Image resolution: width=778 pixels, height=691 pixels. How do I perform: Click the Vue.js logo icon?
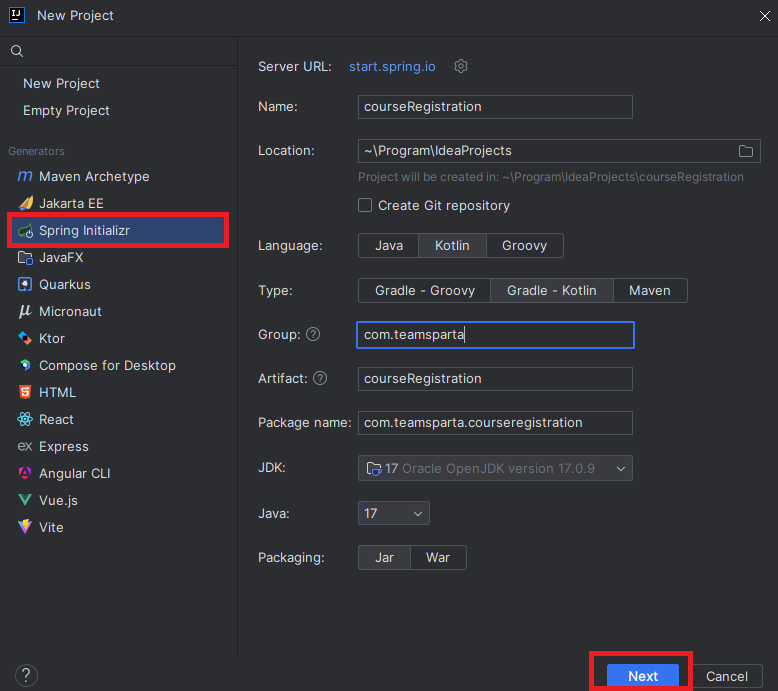pos(25,500)
